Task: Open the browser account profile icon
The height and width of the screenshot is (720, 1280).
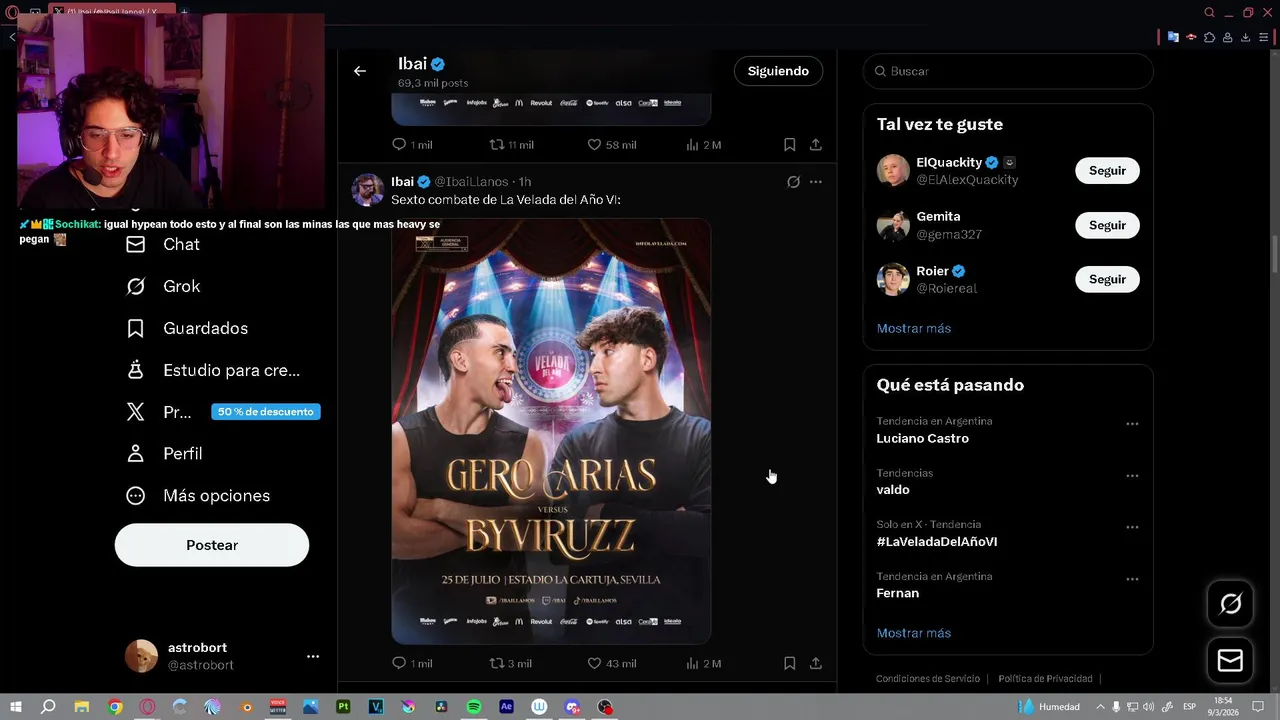Action: tap(1228, 37)
